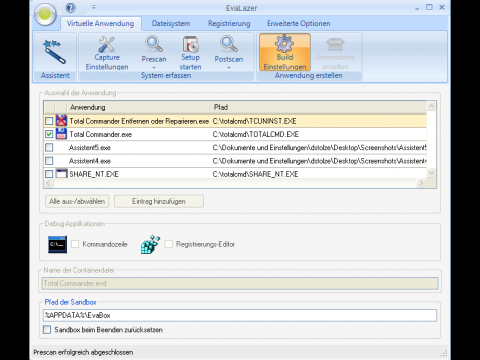This screenshot has width=480, height=360.
Task: Click the command prompt console icon
Action: 57,244
